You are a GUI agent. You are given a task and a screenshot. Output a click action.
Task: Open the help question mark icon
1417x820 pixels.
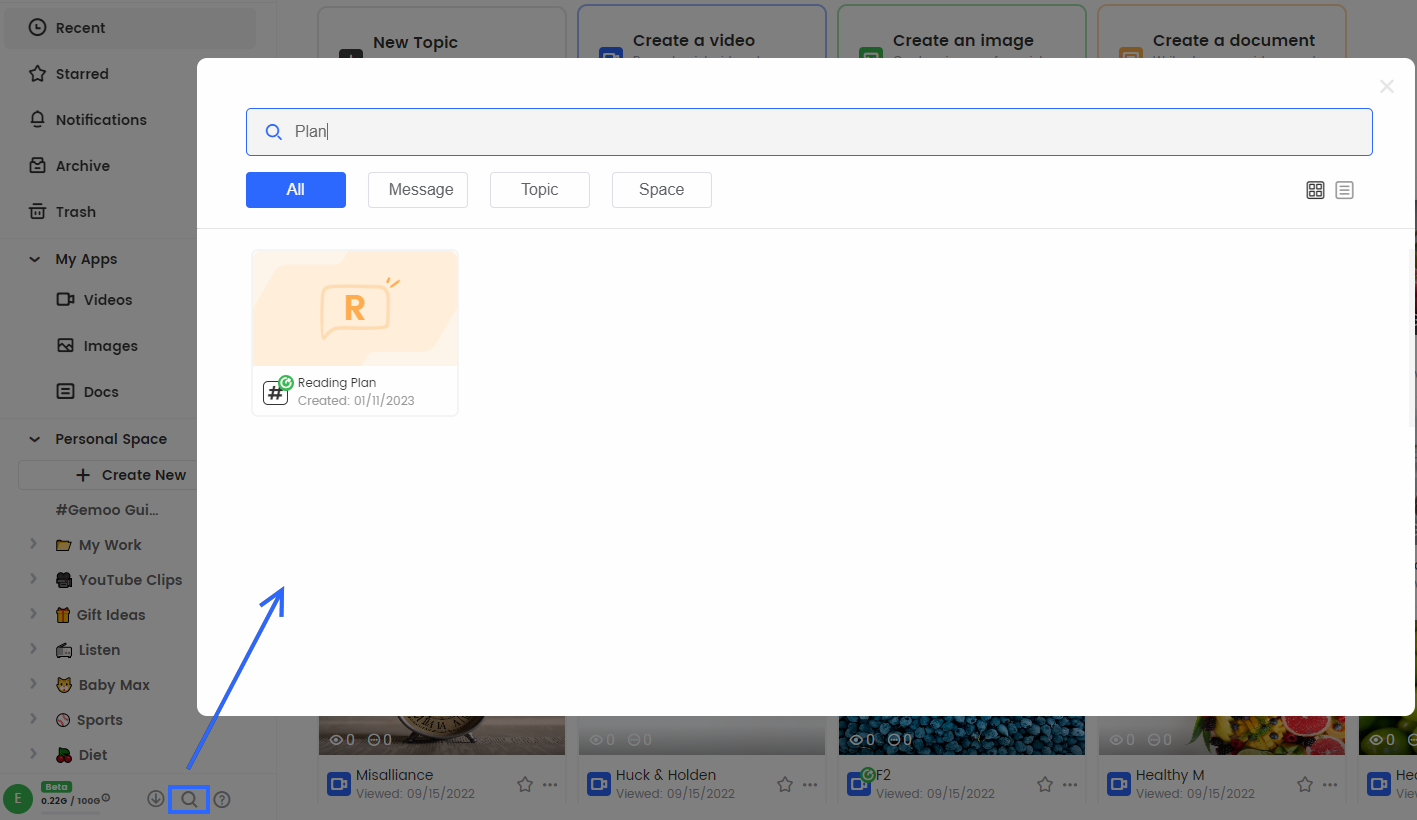click(222, 799)
